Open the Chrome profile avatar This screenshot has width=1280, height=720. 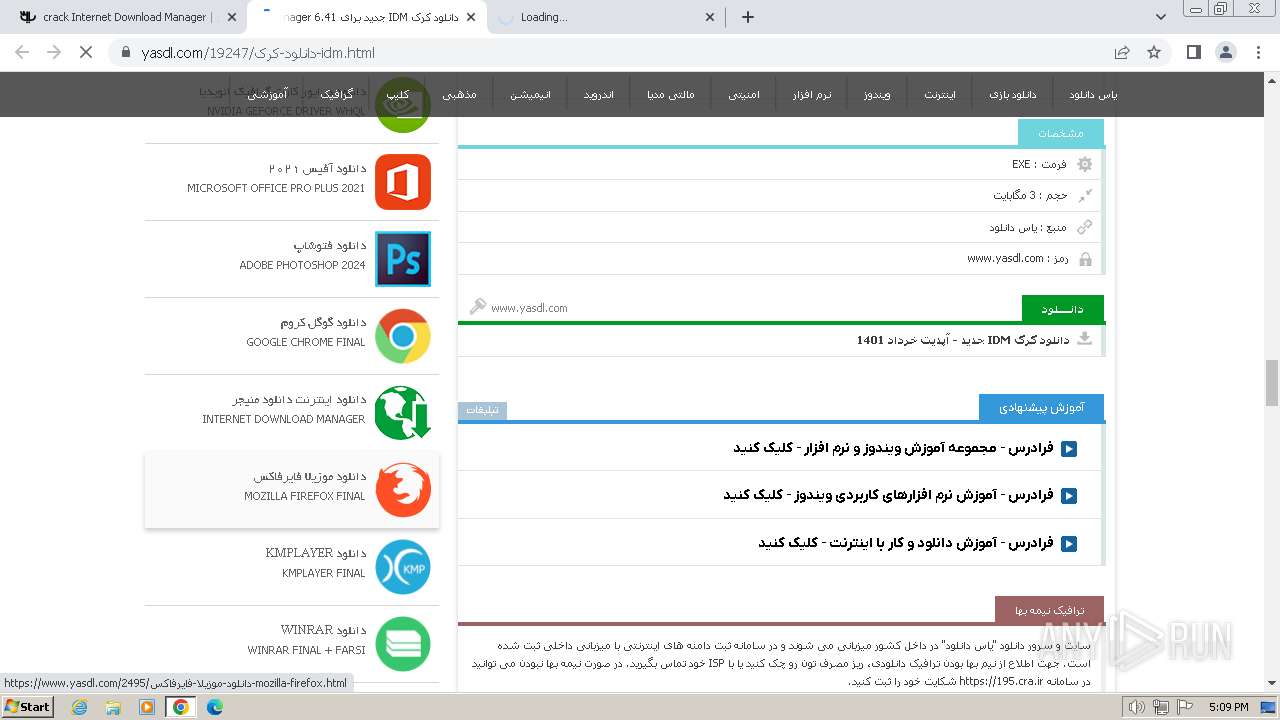1226,52
